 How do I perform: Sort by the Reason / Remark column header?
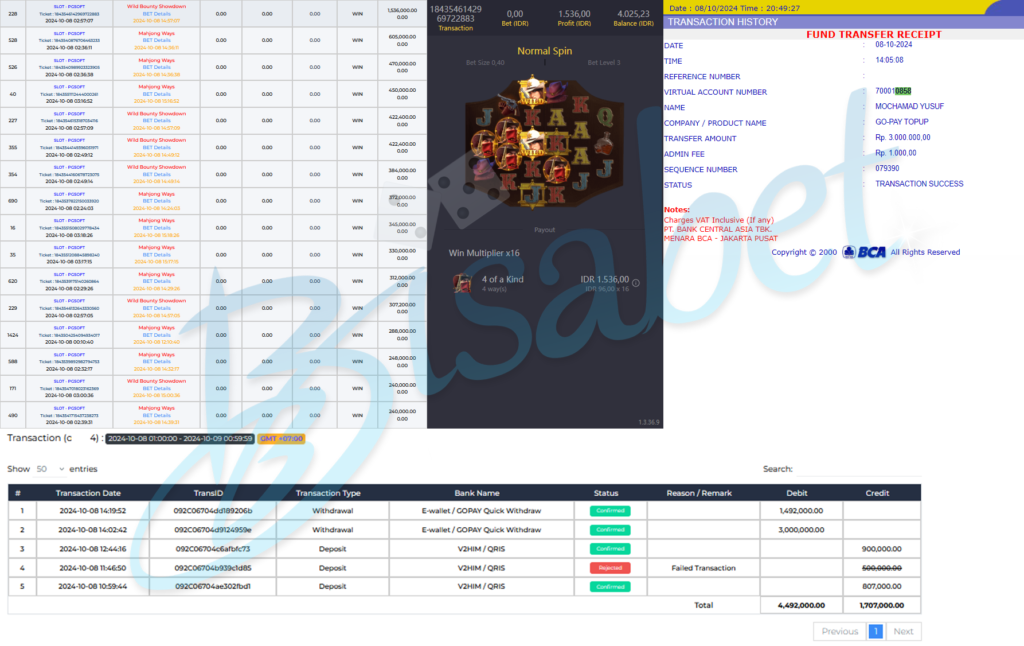[x=699, y=493]
